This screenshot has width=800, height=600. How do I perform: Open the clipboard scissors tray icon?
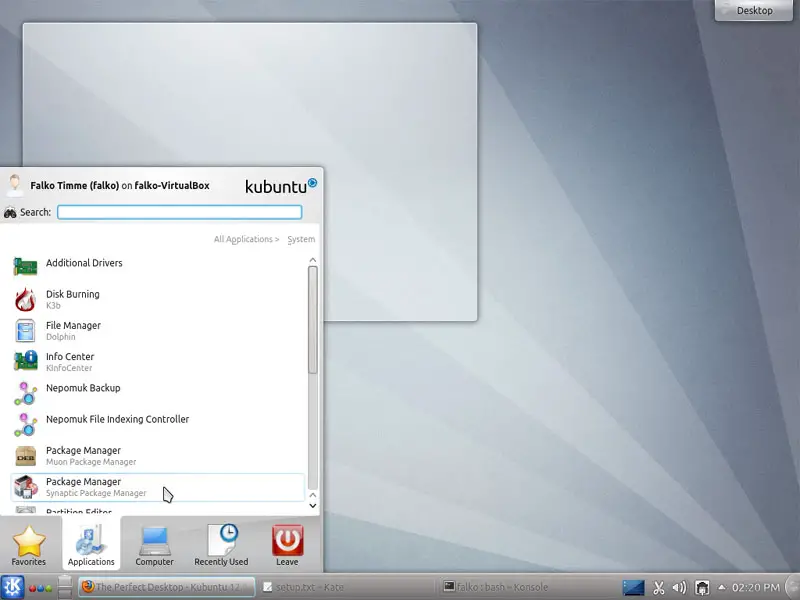659,588
